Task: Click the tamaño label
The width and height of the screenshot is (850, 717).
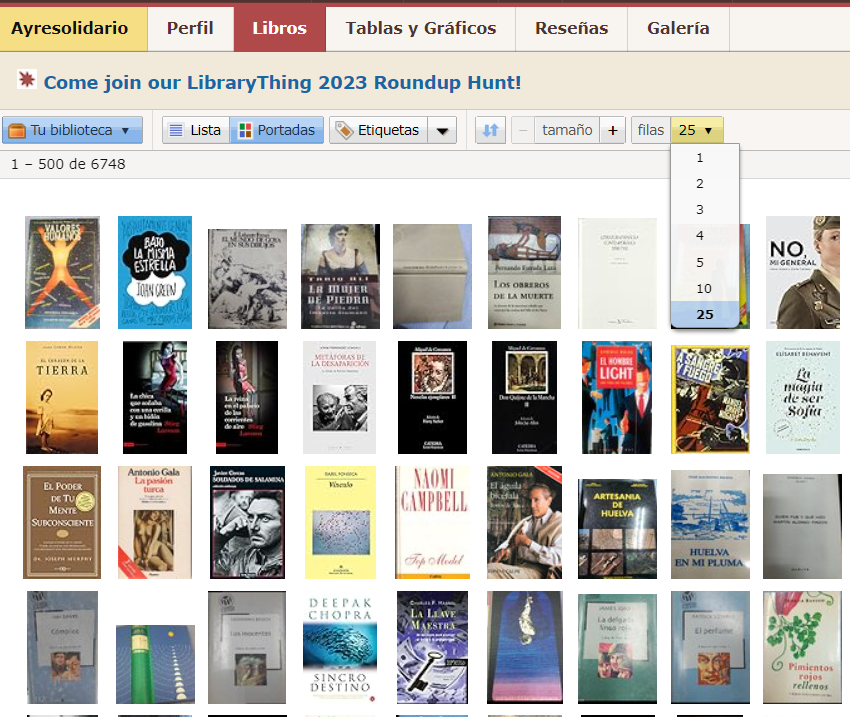Action: tap(567, 130)
